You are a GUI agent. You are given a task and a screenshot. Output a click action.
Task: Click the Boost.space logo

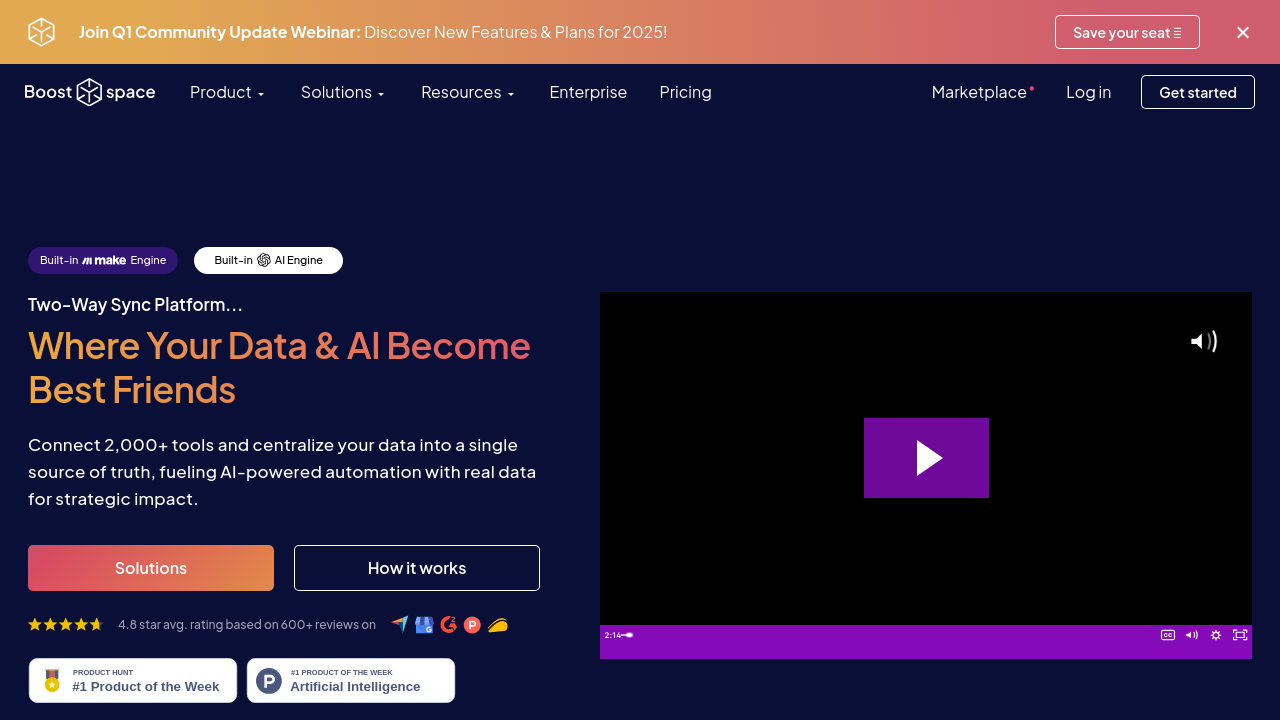point(90,92)
